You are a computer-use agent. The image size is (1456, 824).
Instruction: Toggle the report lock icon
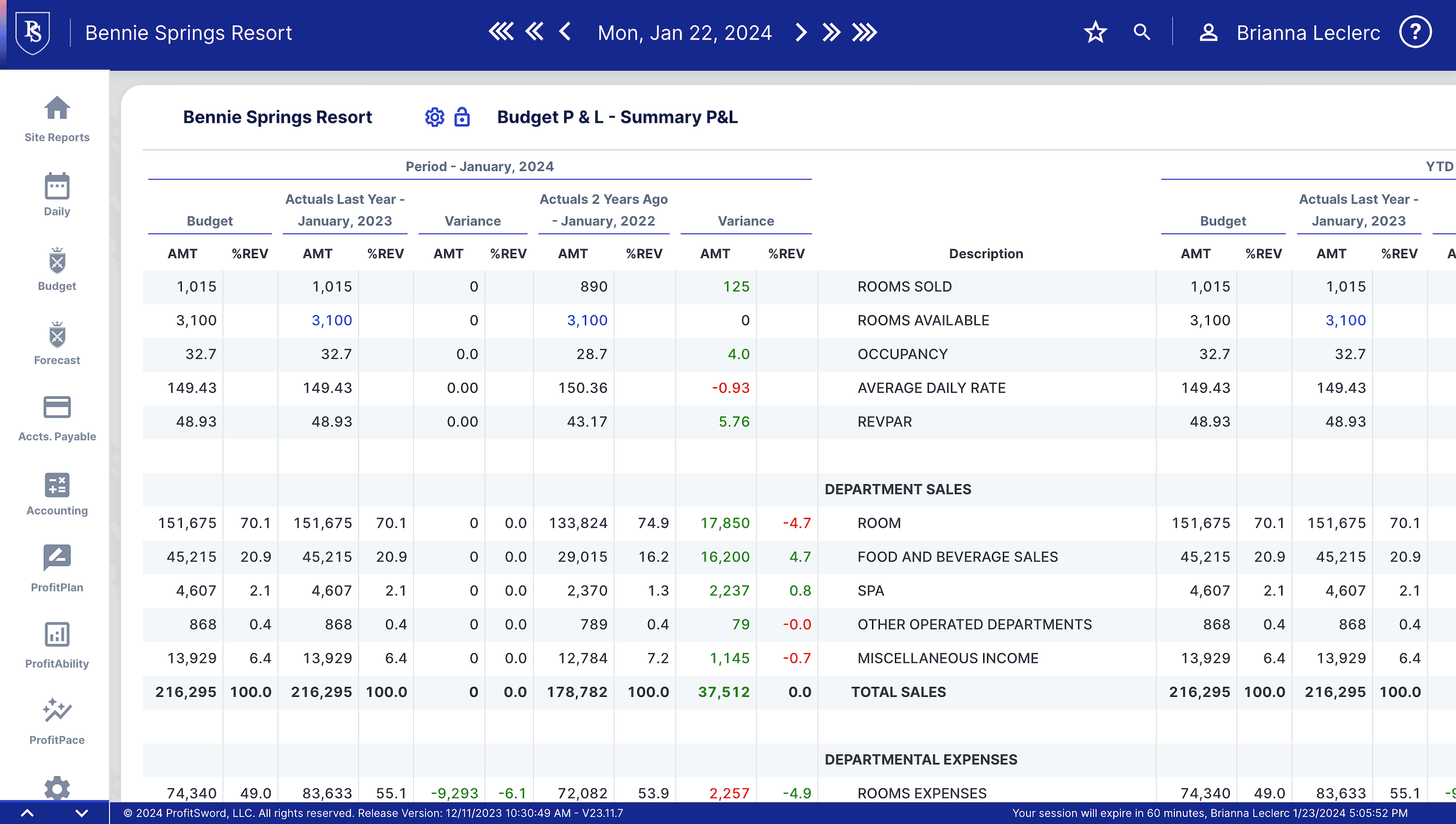462,117
